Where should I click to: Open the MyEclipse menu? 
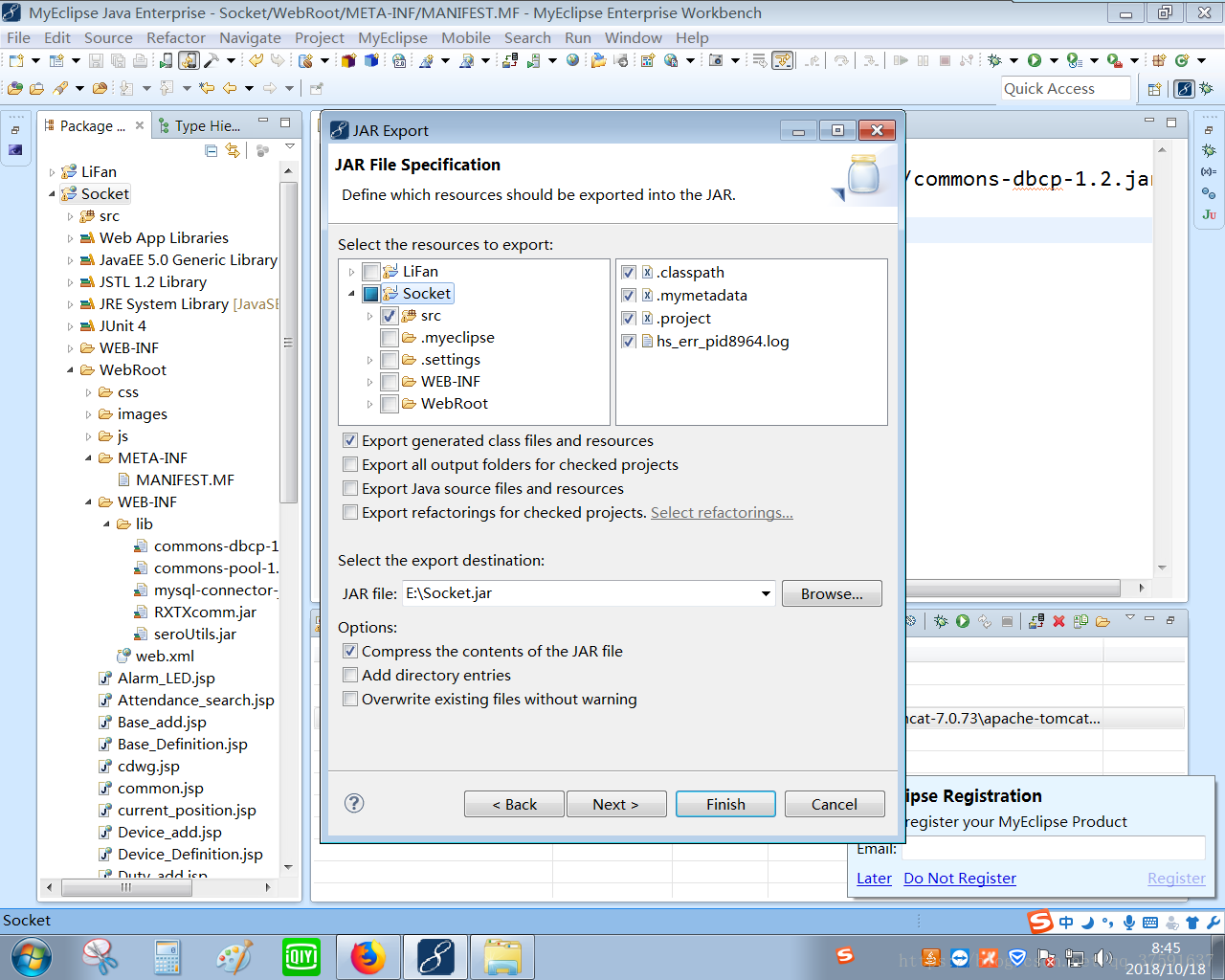tap(392, 38)
